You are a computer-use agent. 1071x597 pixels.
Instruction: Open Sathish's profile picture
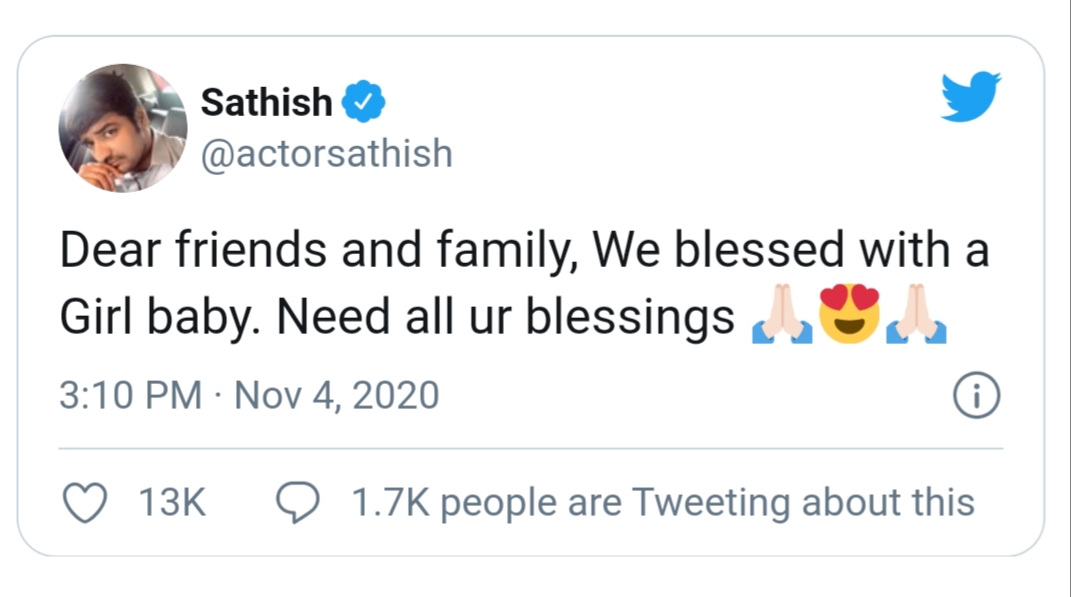[123, 128]
